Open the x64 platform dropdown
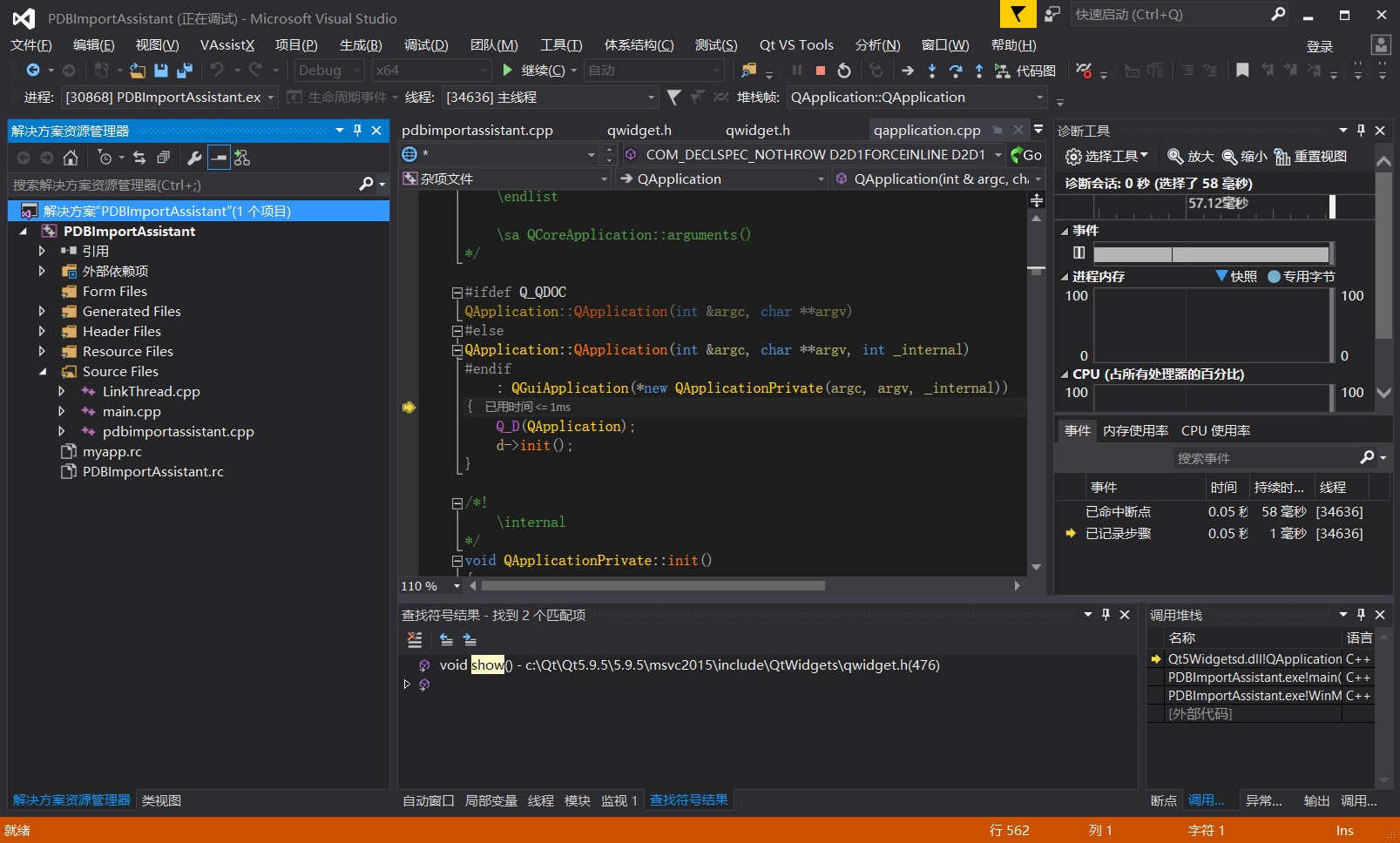This screenshot has height=843, width=1400. click(x=431, y=71)
